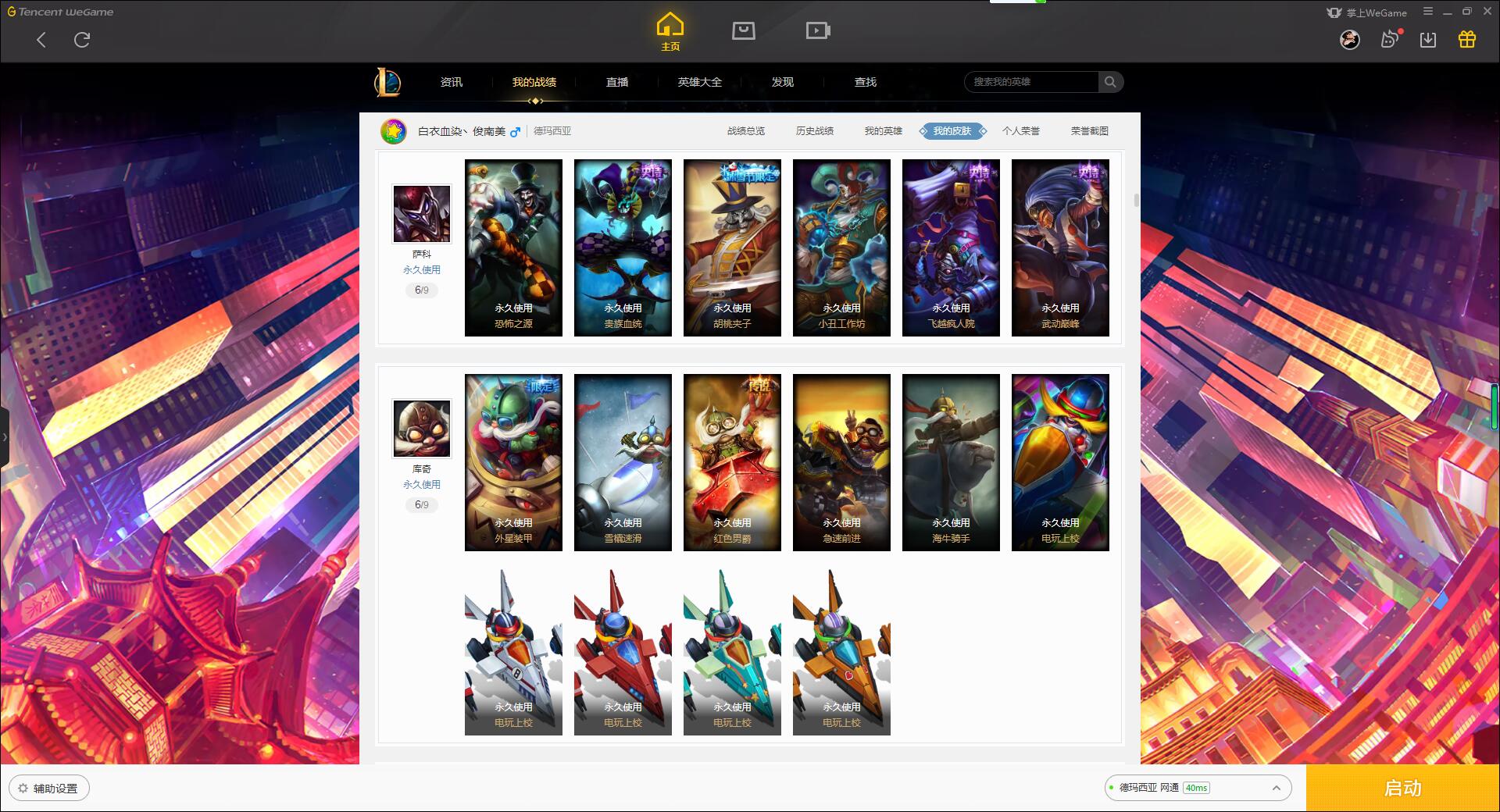
Task: Open the white jet 电玩上校 chroma
Action: click(x=513, y=652)
